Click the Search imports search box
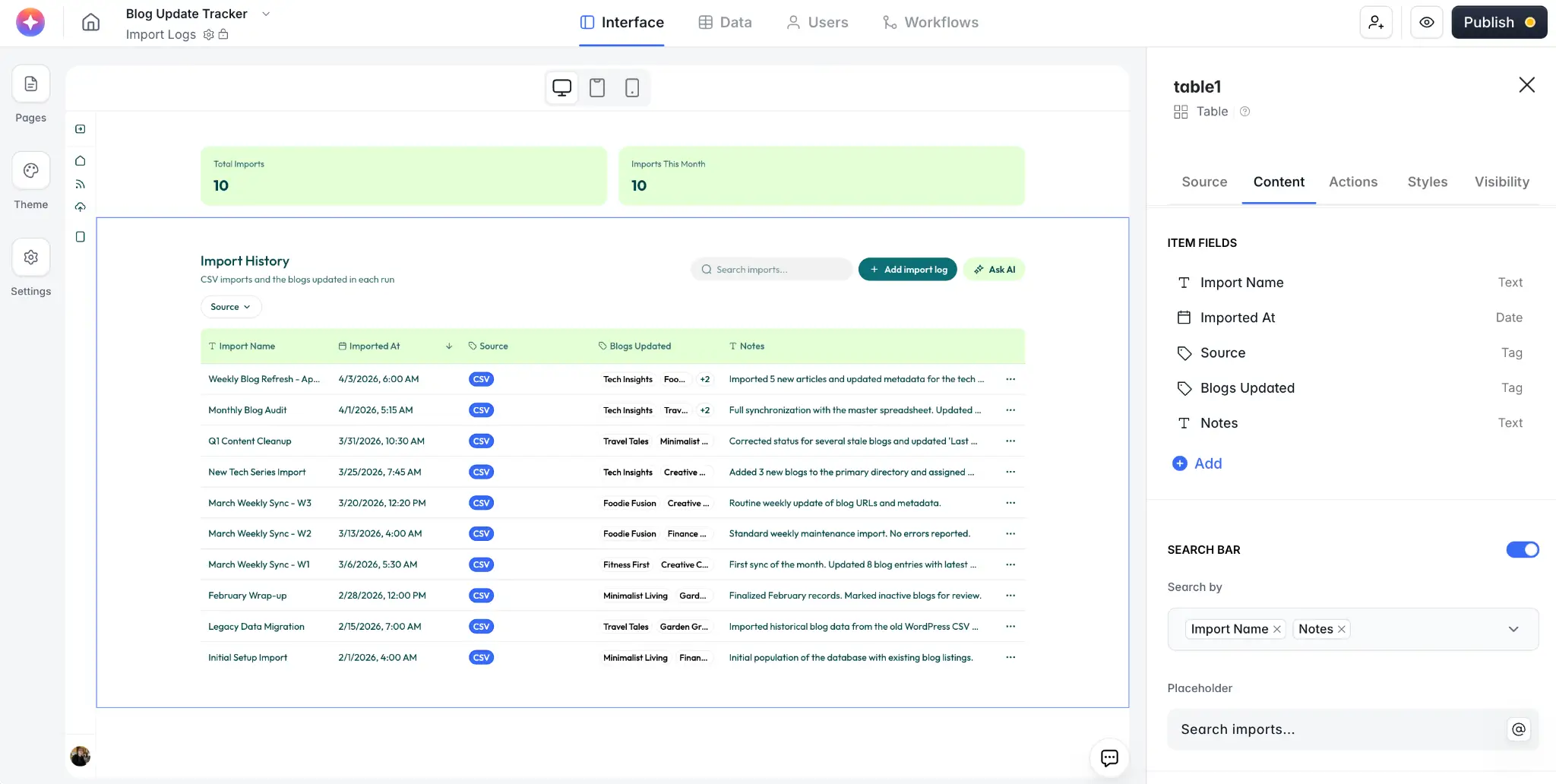This screenshot has width=1556, height=784. point(771,270)
